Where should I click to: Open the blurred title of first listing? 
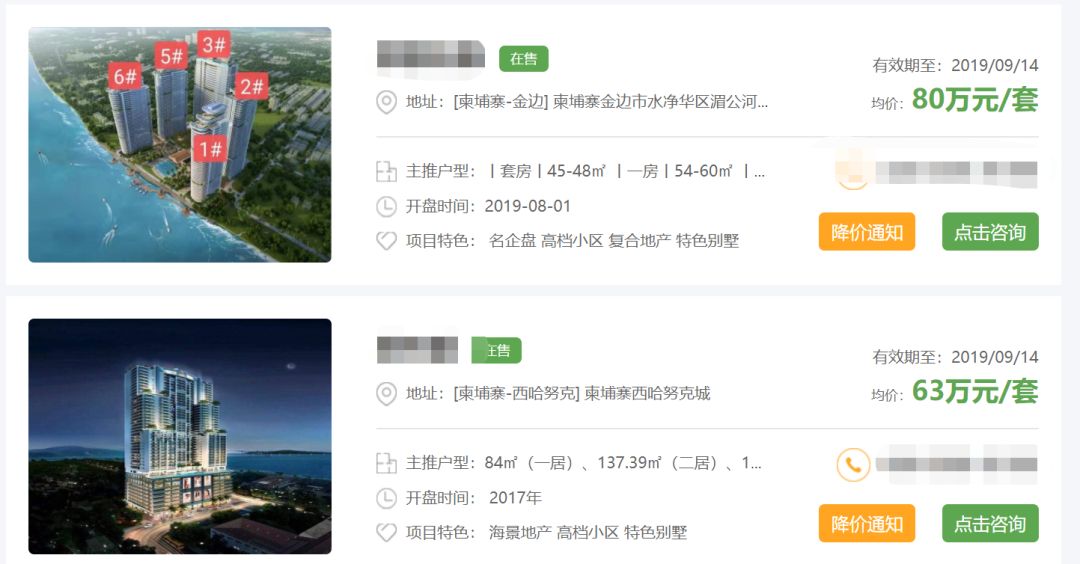431,55
